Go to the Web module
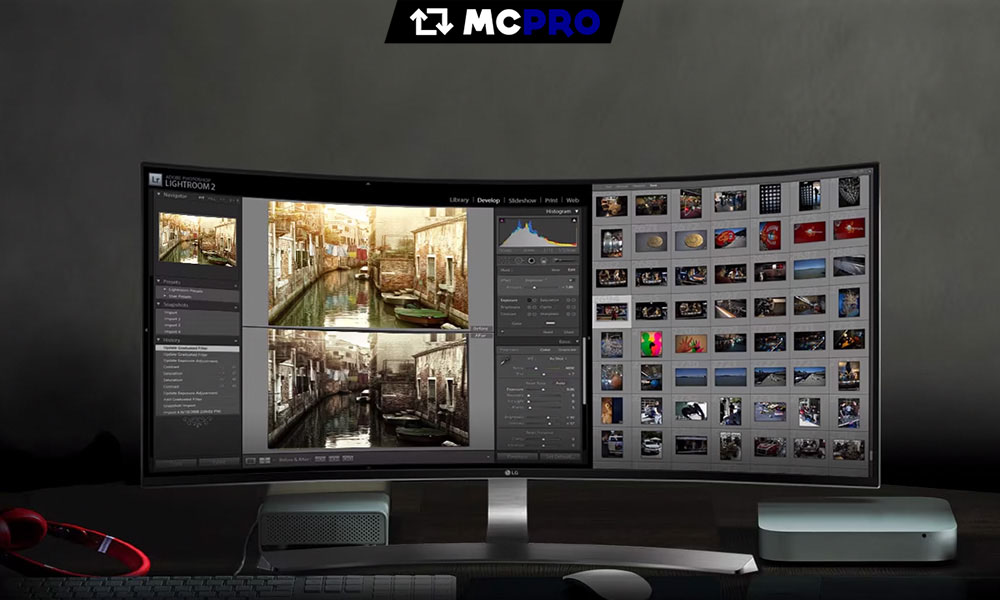Viewport: 1000px width, 600px height. point(573,200)
